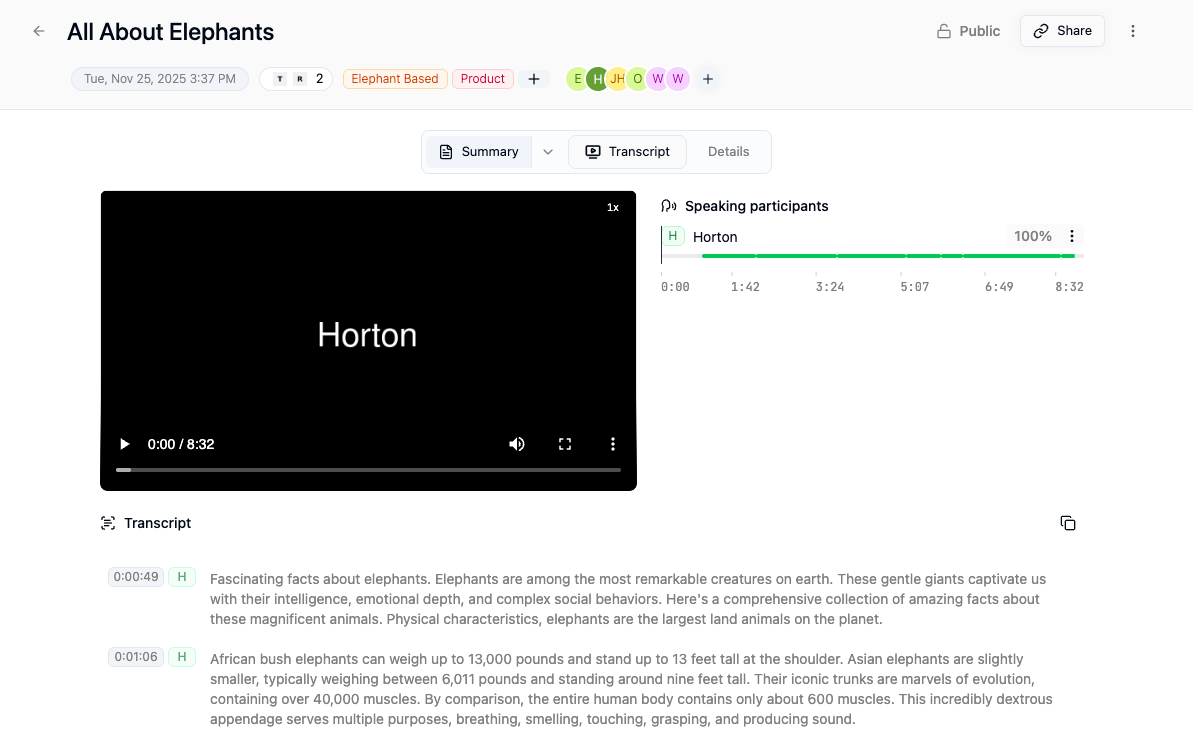The height and width of the screenshot is (738, 1193).
Task: Jump to transcript timestamp 0:00:49
Action: [x=136, y=577]
